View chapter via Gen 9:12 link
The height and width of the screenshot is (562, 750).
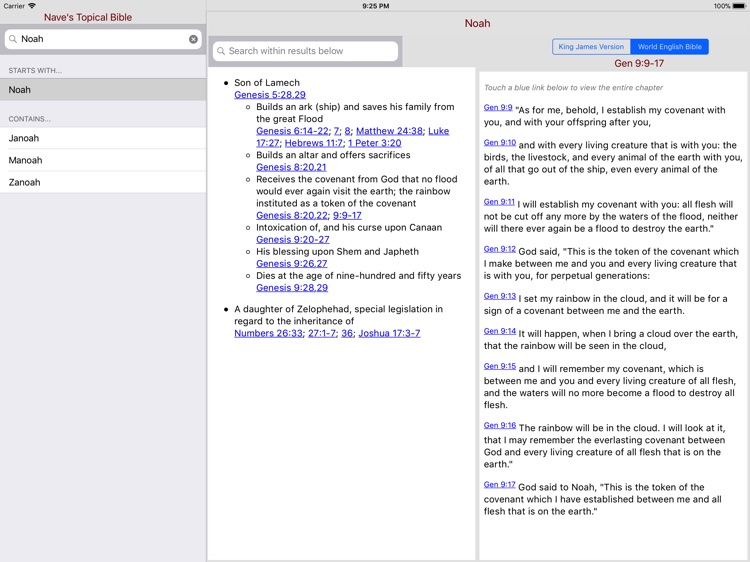(500, 249)
